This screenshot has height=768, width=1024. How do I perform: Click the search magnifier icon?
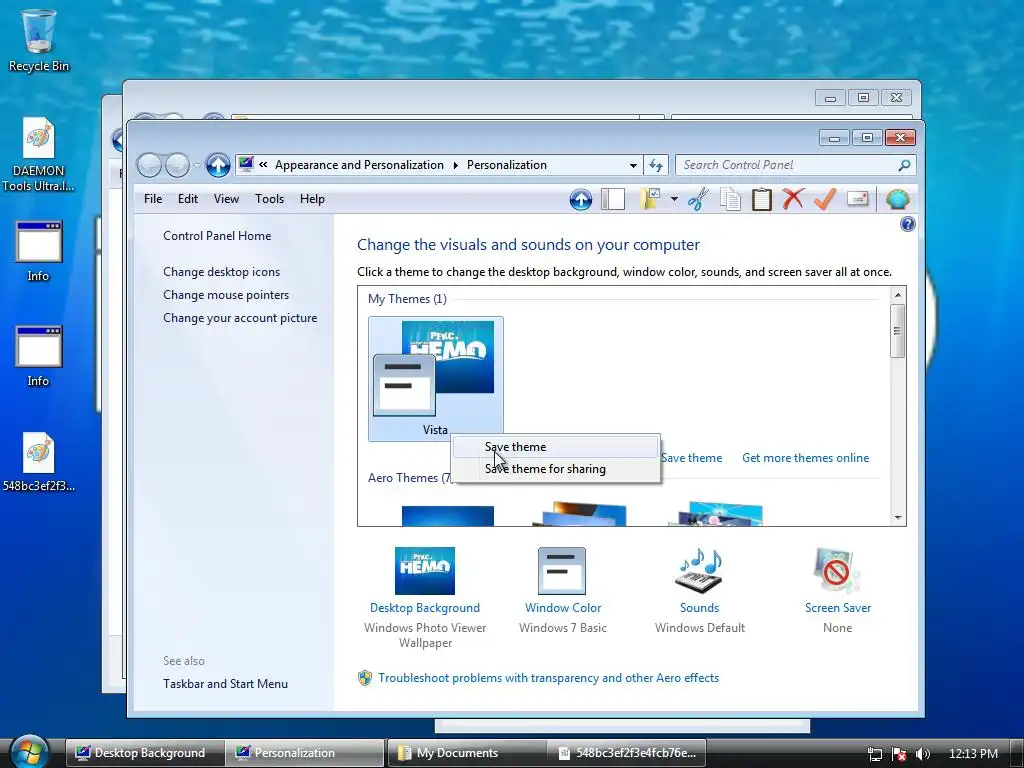tap(904, 165)
